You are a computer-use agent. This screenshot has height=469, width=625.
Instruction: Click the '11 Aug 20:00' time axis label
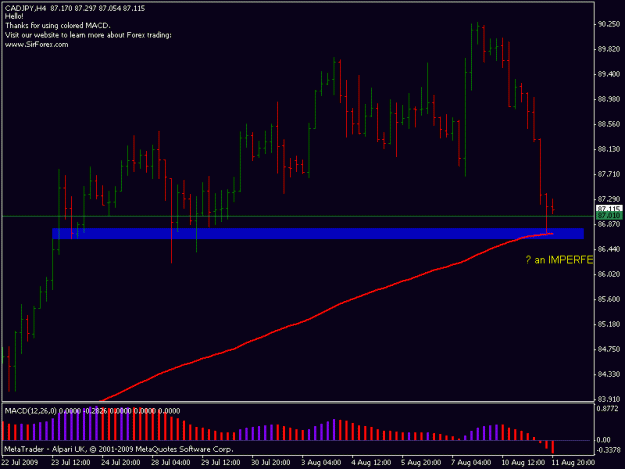(x=574, y=463)
